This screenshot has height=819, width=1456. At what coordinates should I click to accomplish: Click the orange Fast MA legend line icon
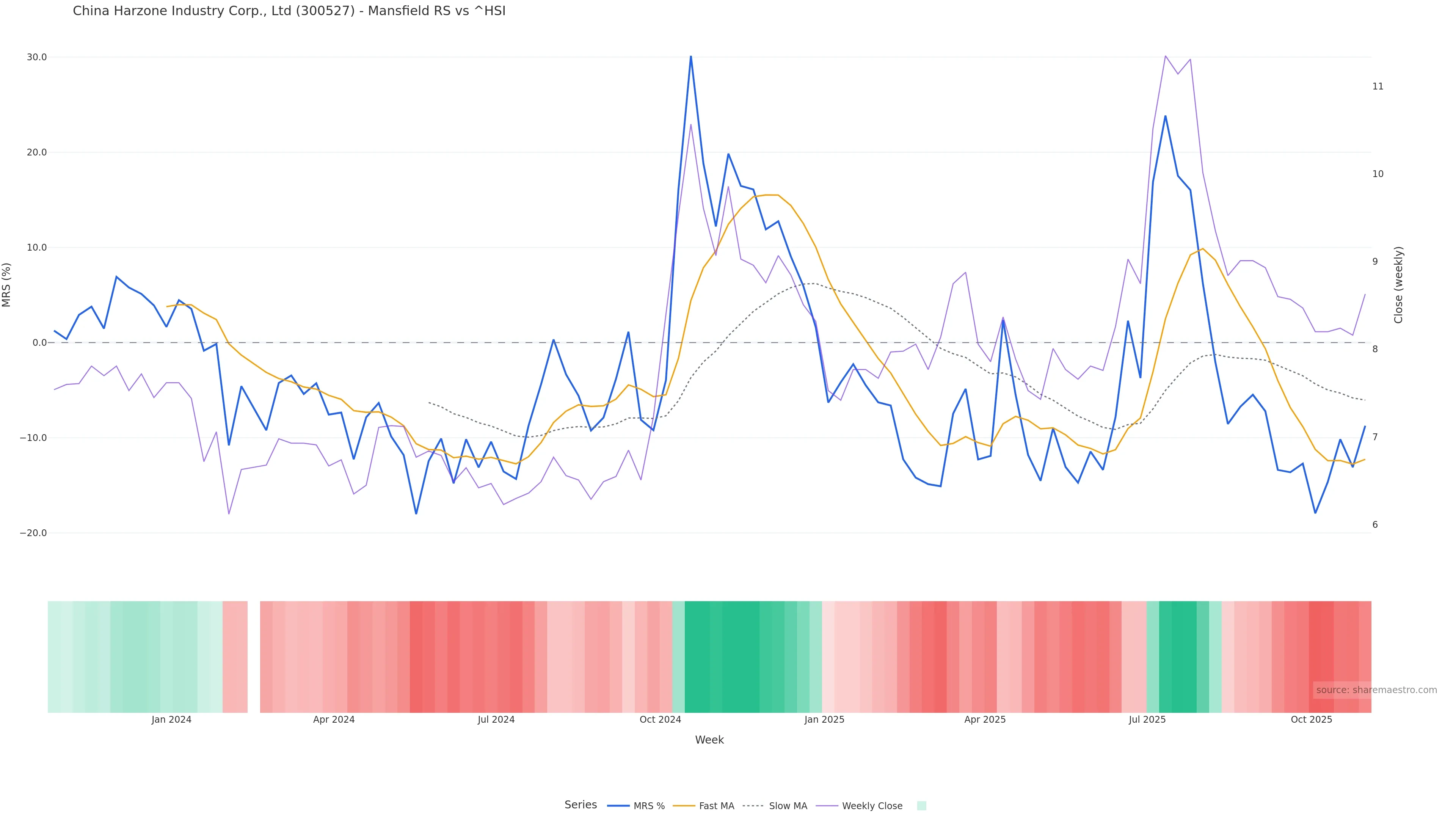(x=684, y=805)
